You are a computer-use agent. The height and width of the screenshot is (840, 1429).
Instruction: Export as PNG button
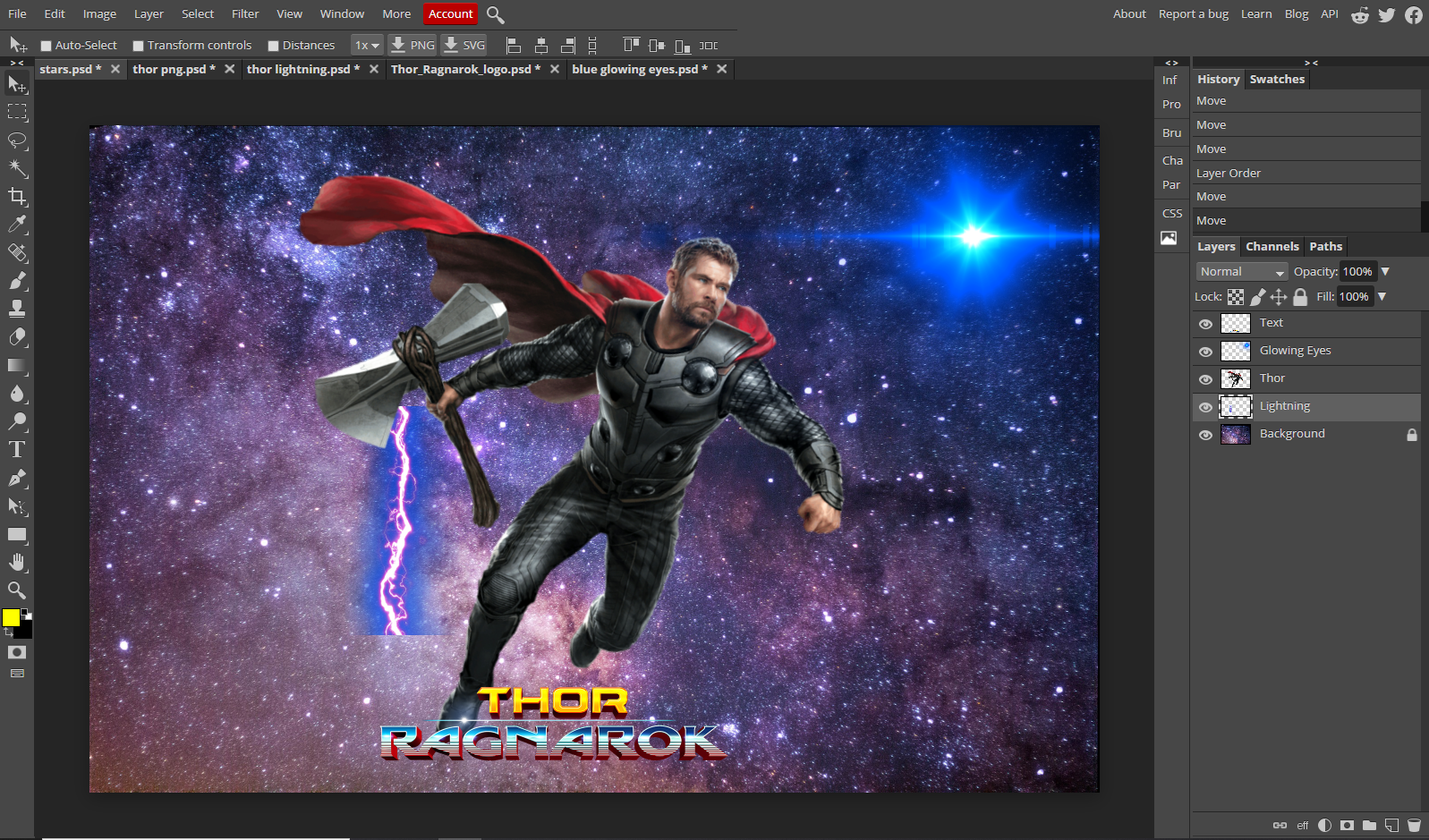[x=413, y=45]
